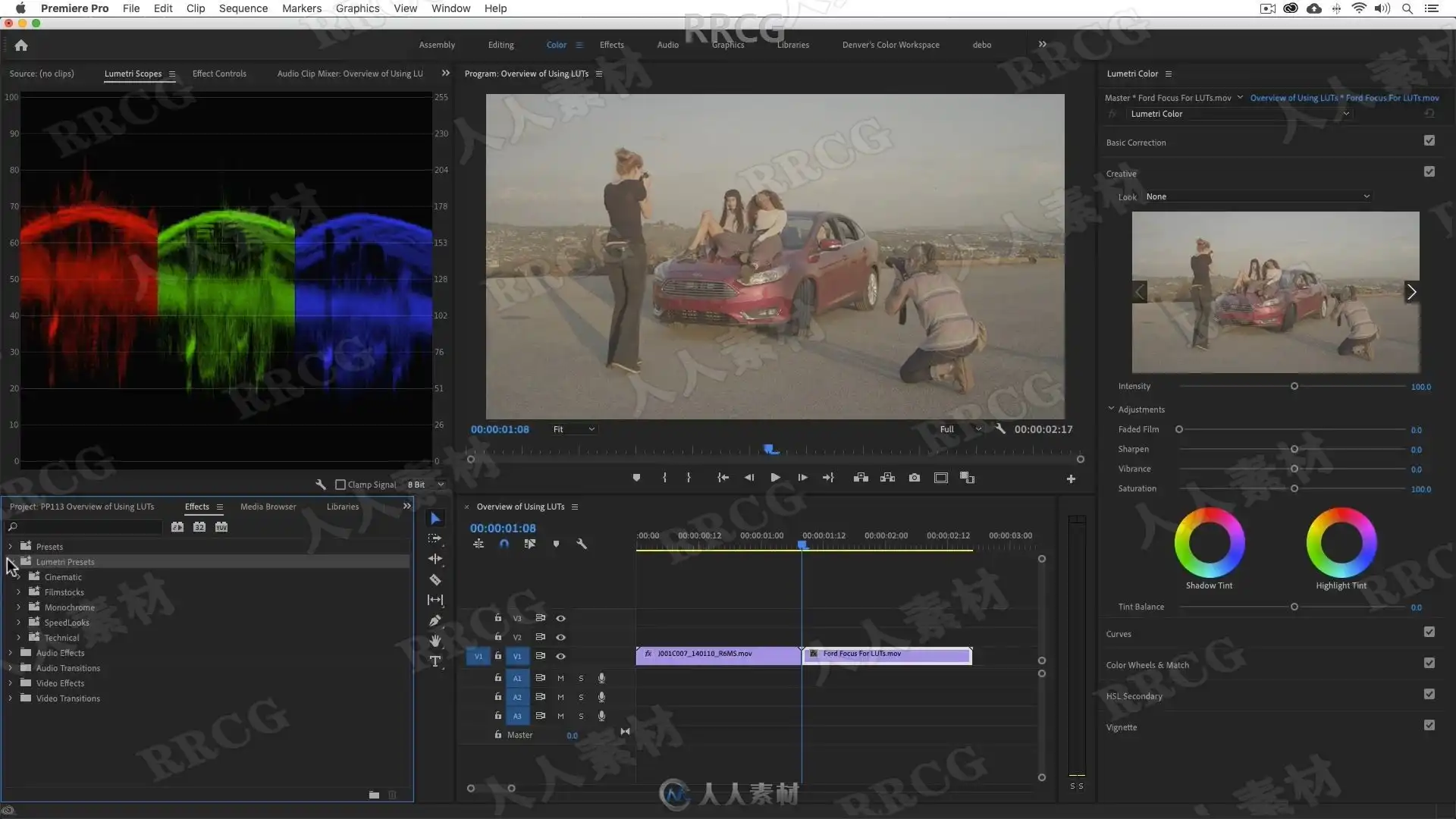The image size is (1456, 819).
Task: Open the Curves section
Action: [x=1119, y=634]
